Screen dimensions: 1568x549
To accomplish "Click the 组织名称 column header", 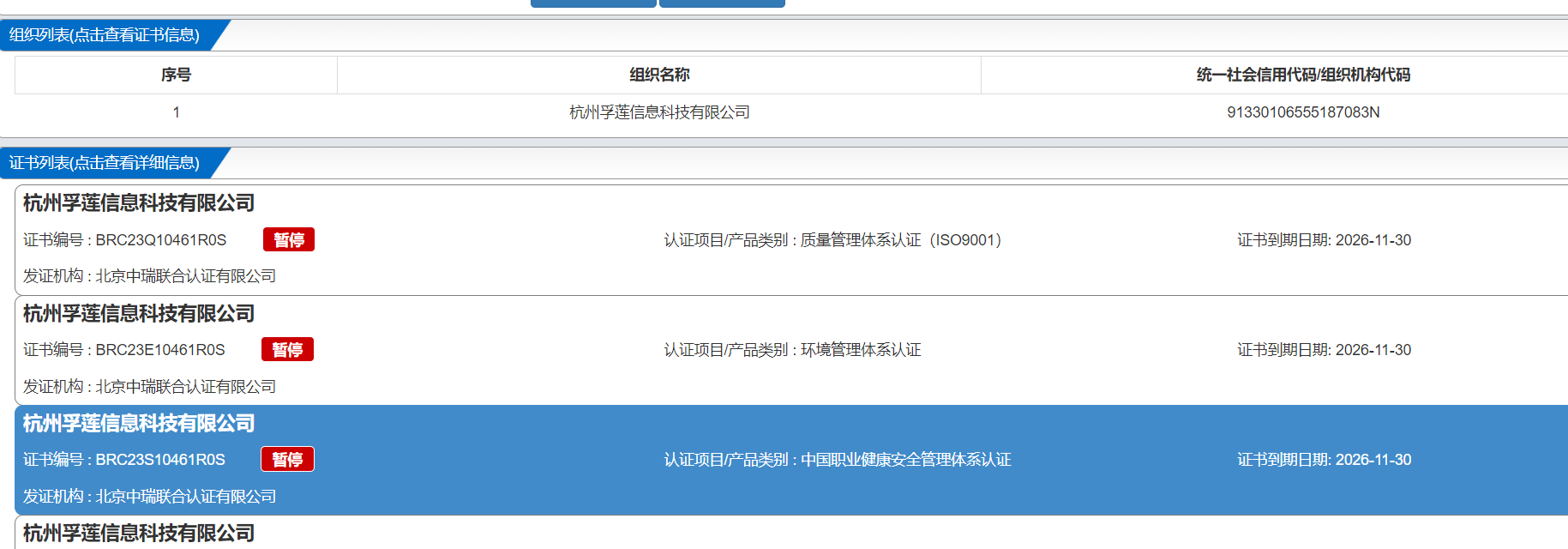I will [x=659, y=75].
